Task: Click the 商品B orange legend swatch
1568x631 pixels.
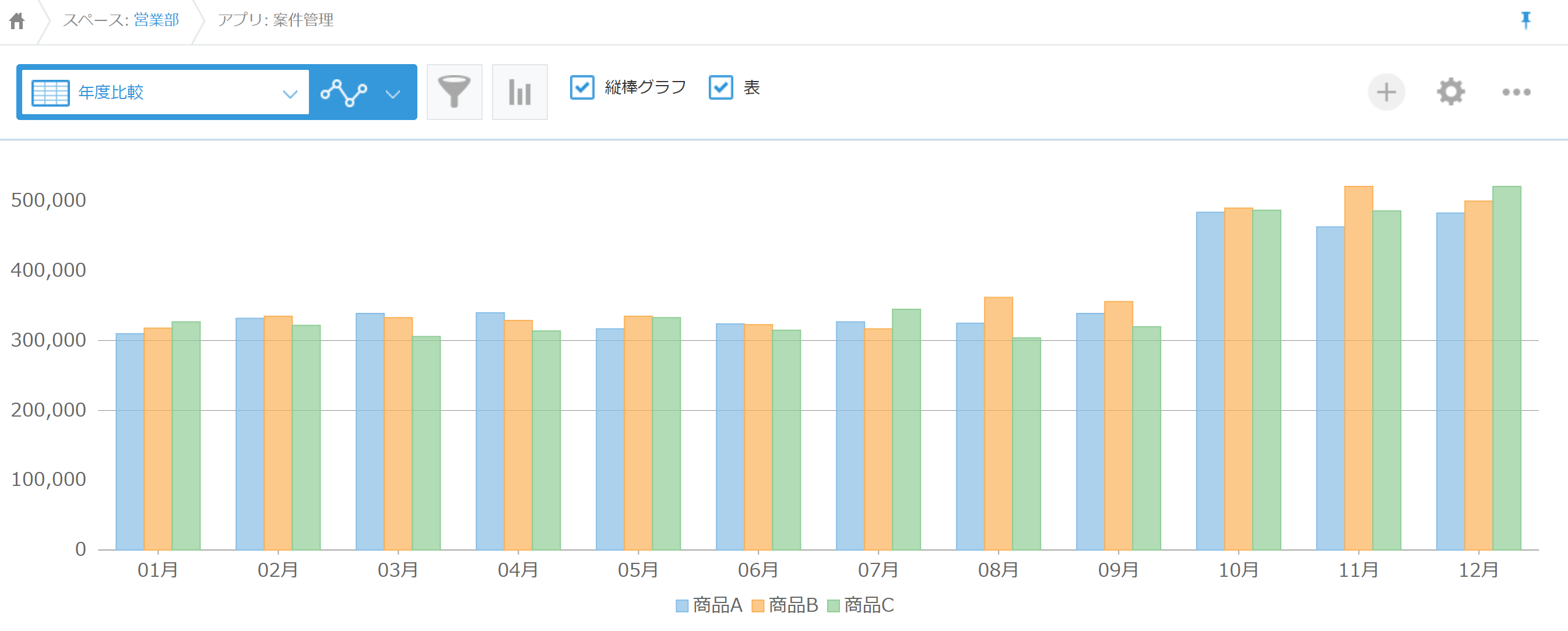Action: pyautogui.click(x=758, y=606)
